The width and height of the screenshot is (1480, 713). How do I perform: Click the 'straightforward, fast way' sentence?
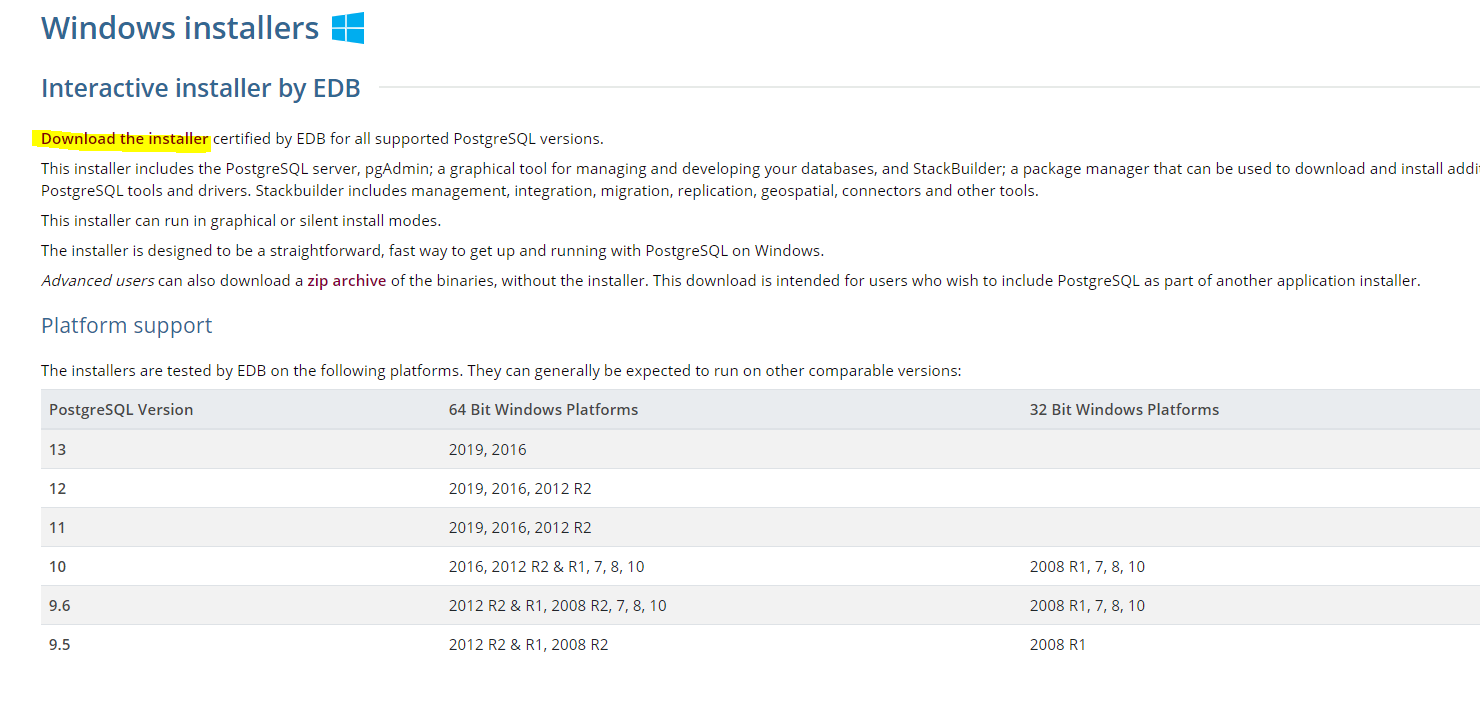tap(432, 250)
